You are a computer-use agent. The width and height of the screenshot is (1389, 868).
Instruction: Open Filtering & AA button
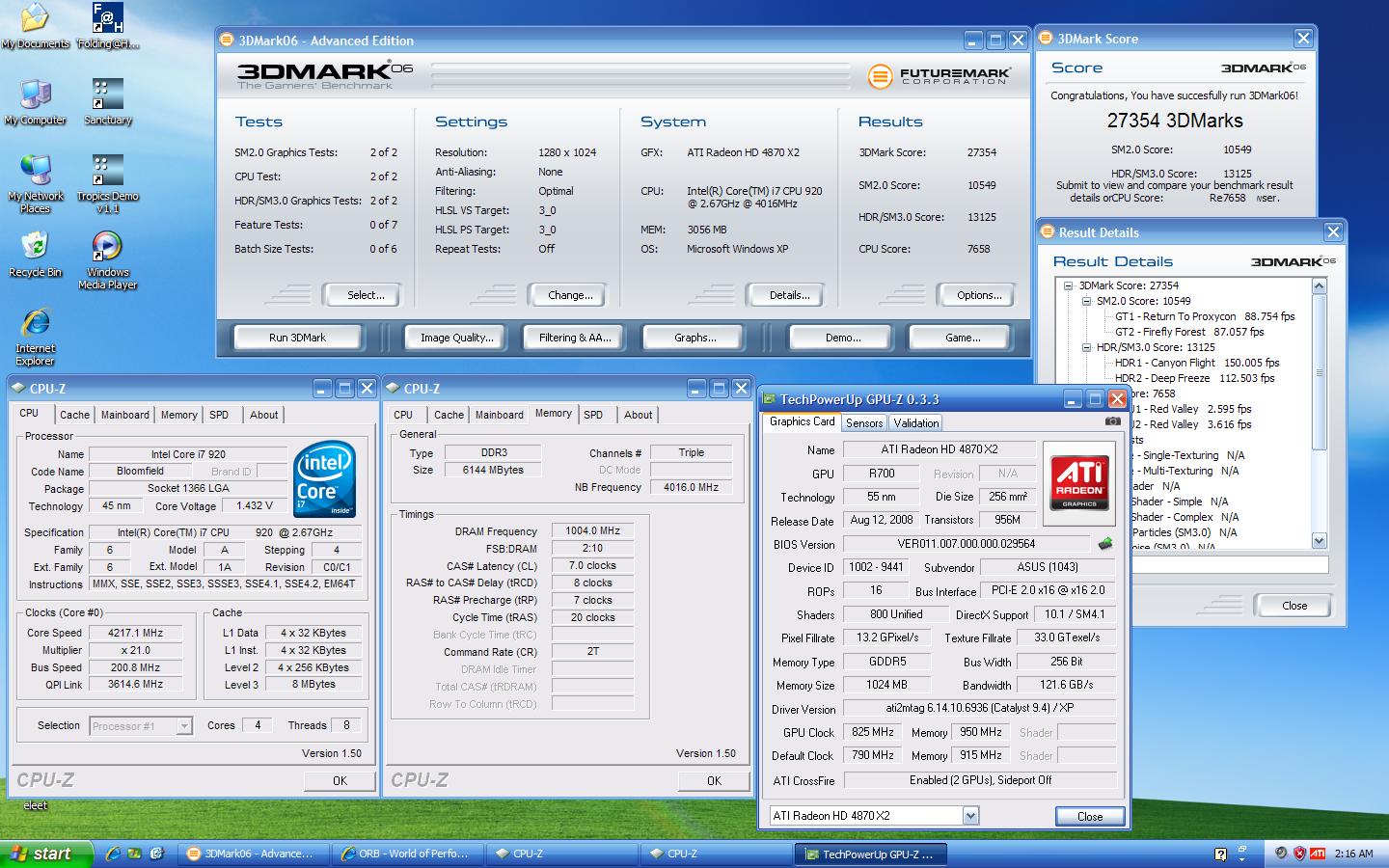pos(575,338)
